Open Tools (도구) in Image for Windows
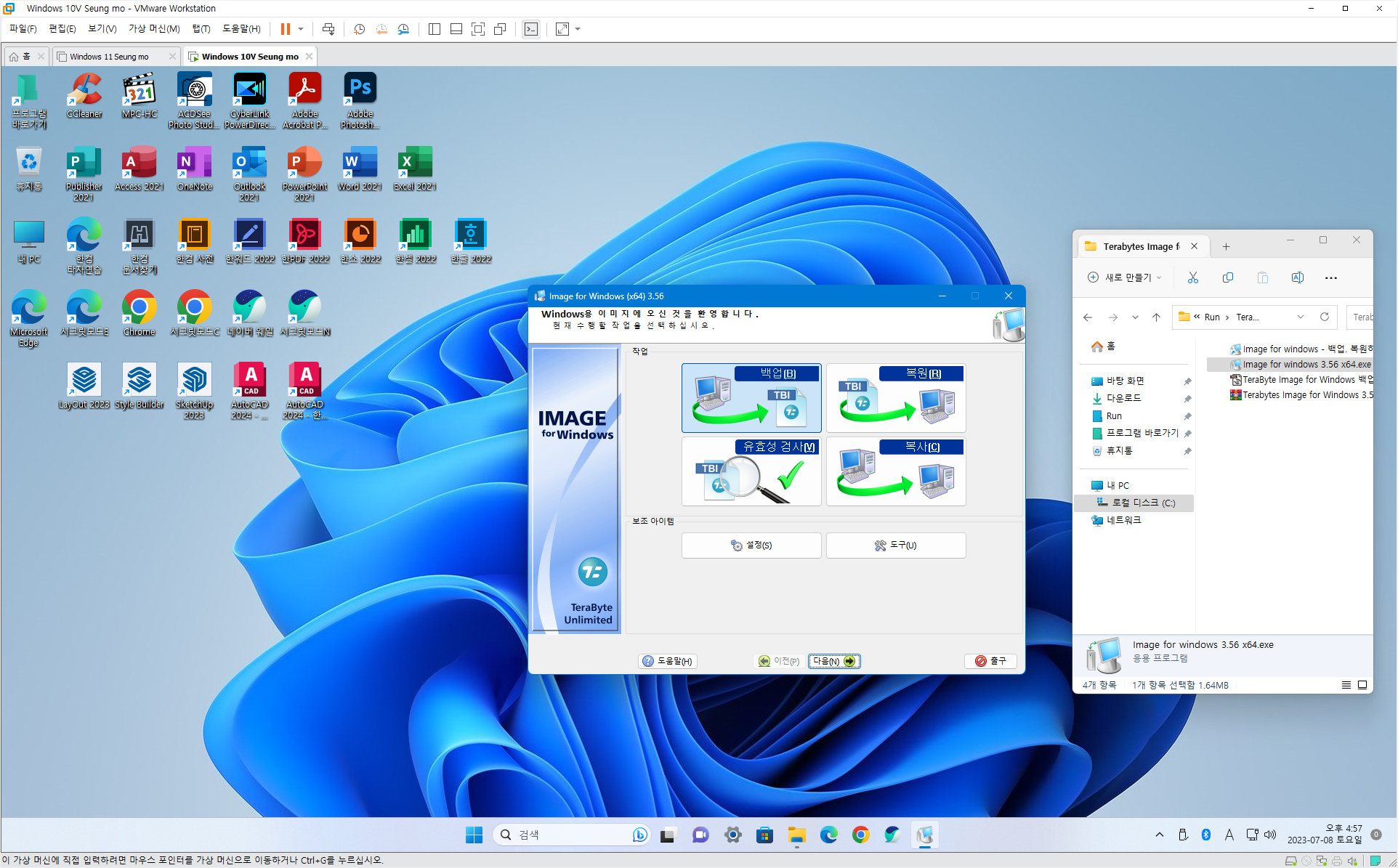The width and height of the screenshot is (1398, 868). pyautogui.click(x=895, y=545)
